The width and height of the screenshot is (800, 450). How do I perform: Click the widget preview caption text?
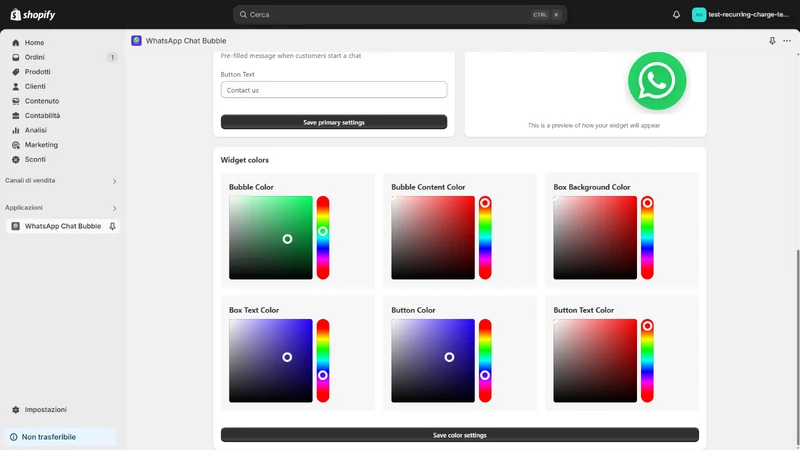coord(594,126)
